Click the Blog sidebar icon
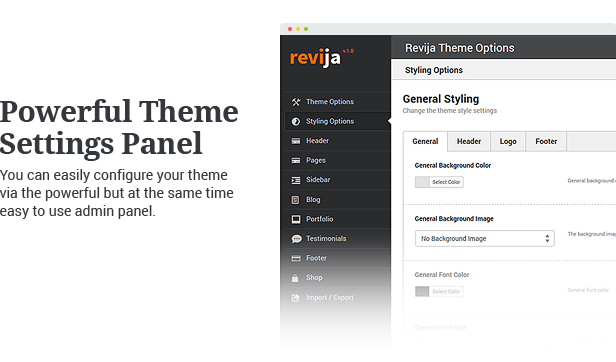The width and height of the screenshot is (616, 362). click(x=295, y=200)
